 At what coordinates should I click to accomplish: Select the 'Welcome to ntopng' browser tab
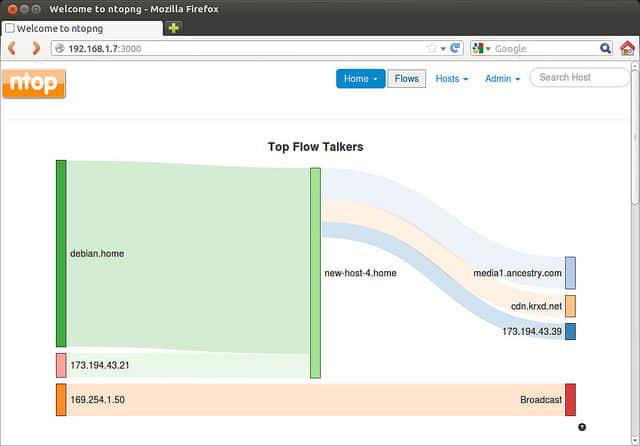click(x=80, y=28)
